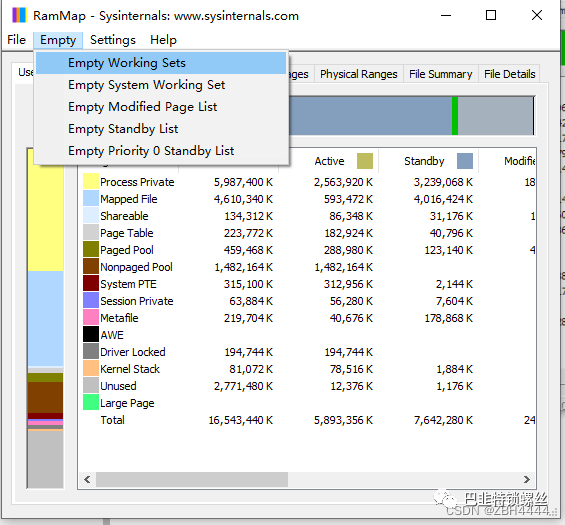The image size is (565, 525).
Task: Click the horizontal scrollbar thumb
Action: tap(192, 480)
